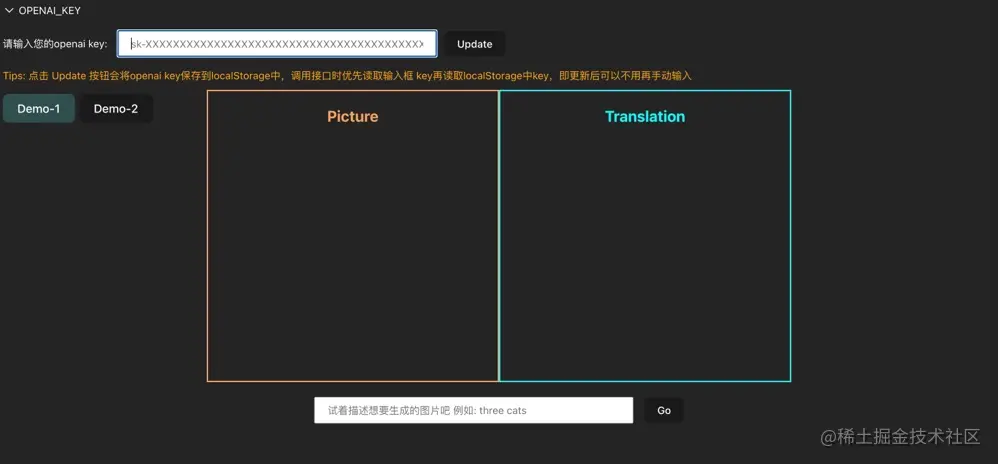Viewport: 998px width, 464px height.
Task: Focus the openai key input field
Action: pos(277,44)
